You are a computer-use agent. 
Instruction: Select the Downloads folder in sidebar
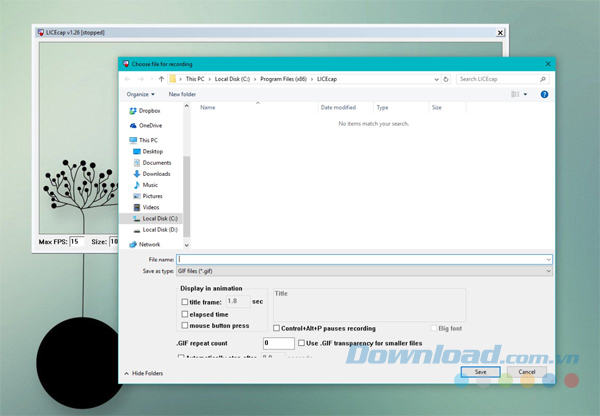click(x=156, y=174)
